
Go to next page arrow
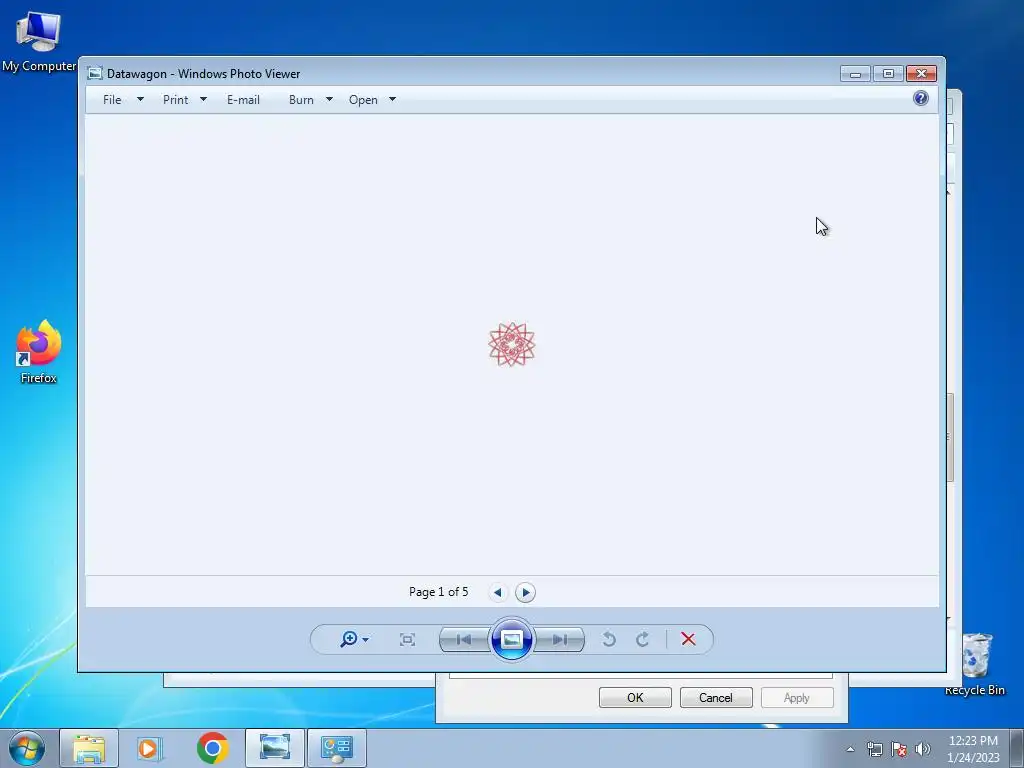(x=525, y=592)
